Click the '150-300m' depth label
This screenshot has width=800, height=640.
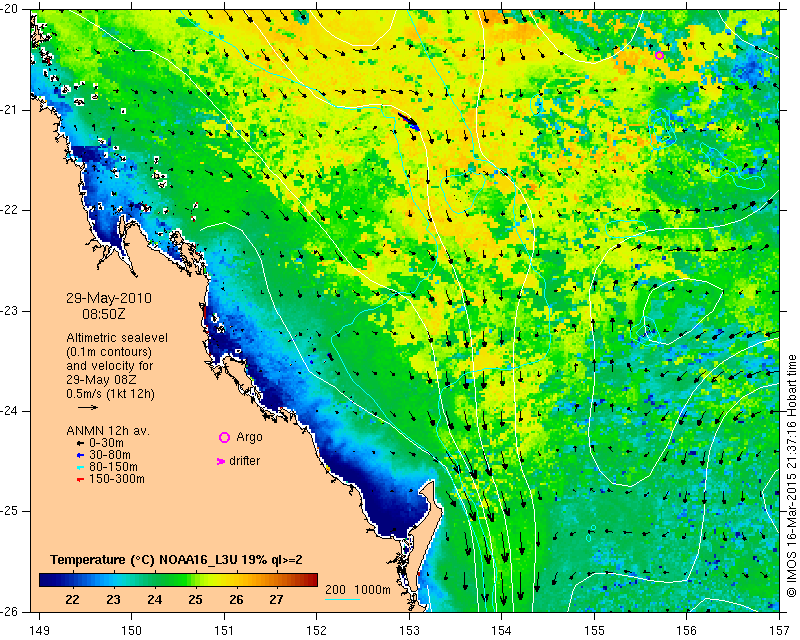pos(117,479)
